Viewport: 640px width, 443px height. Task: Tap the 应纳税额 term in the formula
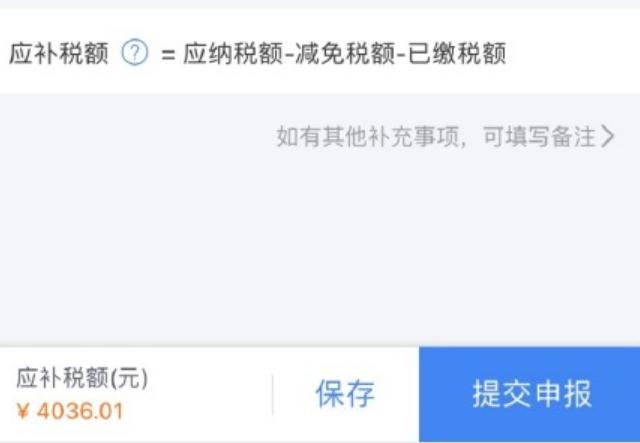pos(233,53)
